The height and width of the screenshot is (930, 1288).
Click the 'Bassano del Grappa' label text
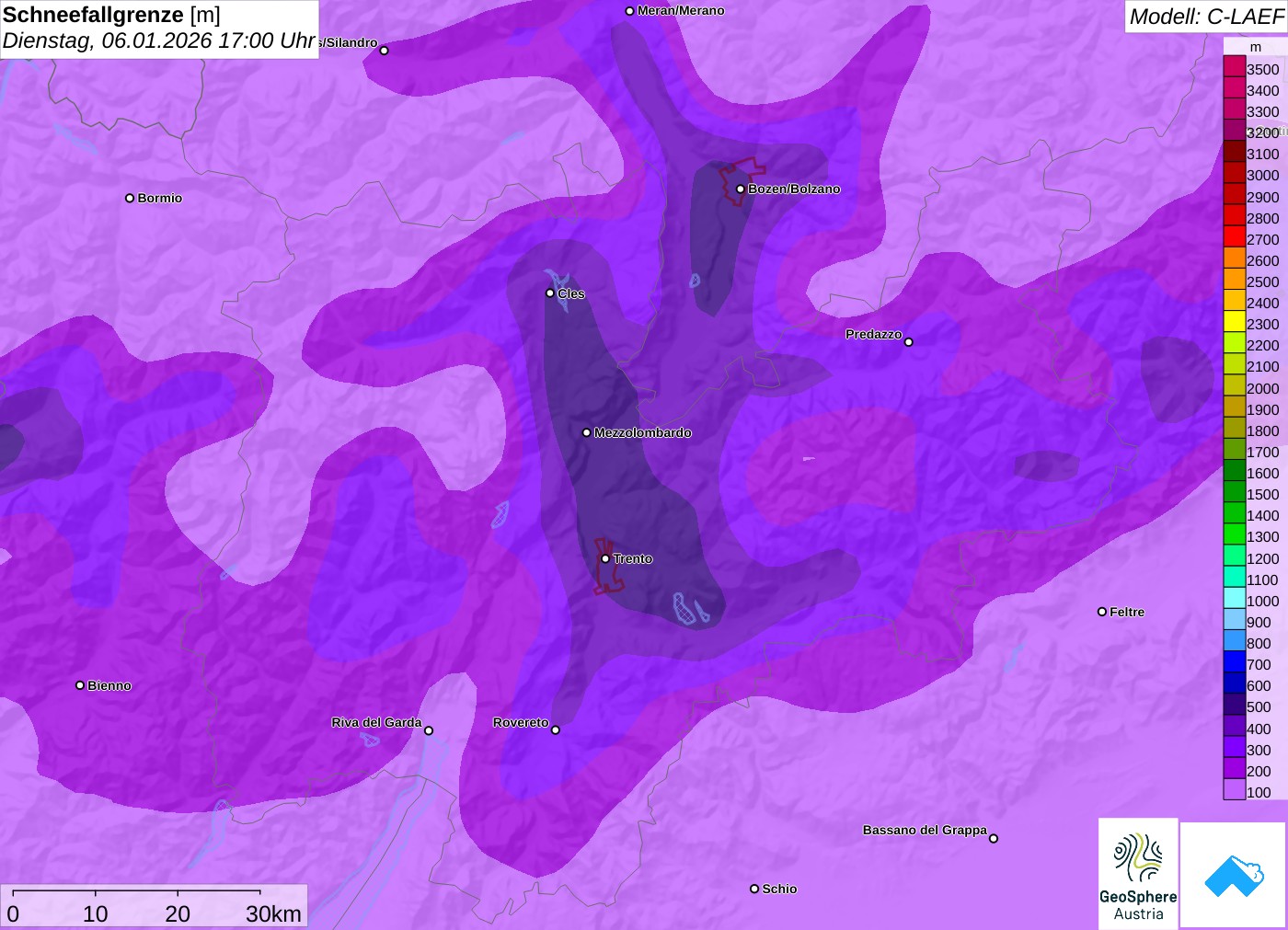coord(925,830)
